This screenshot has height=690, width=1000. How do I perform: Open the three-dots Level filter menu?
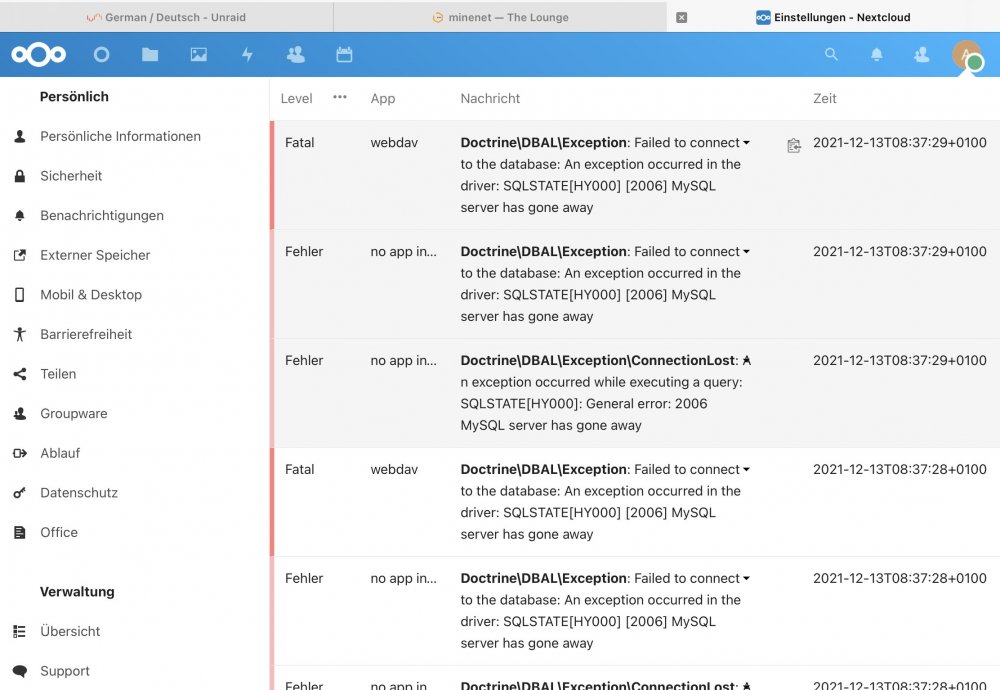click(x=340, y=97)
